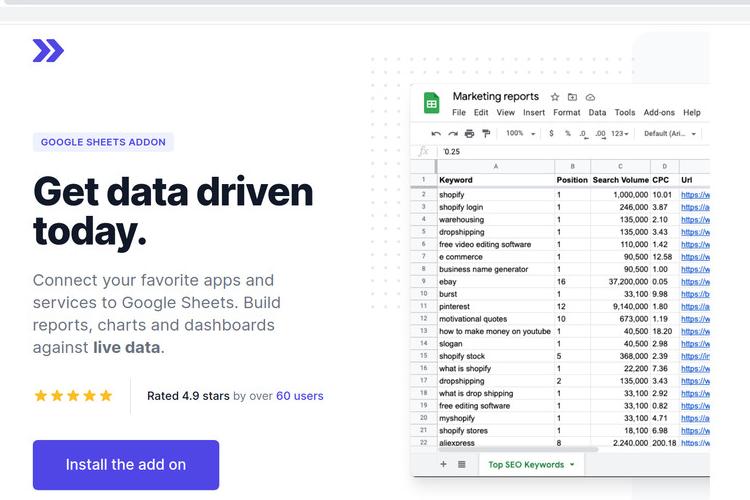The height and width of the screenshot is (500, 750).
Task: Select column D header
Action: tap(664, 167)
